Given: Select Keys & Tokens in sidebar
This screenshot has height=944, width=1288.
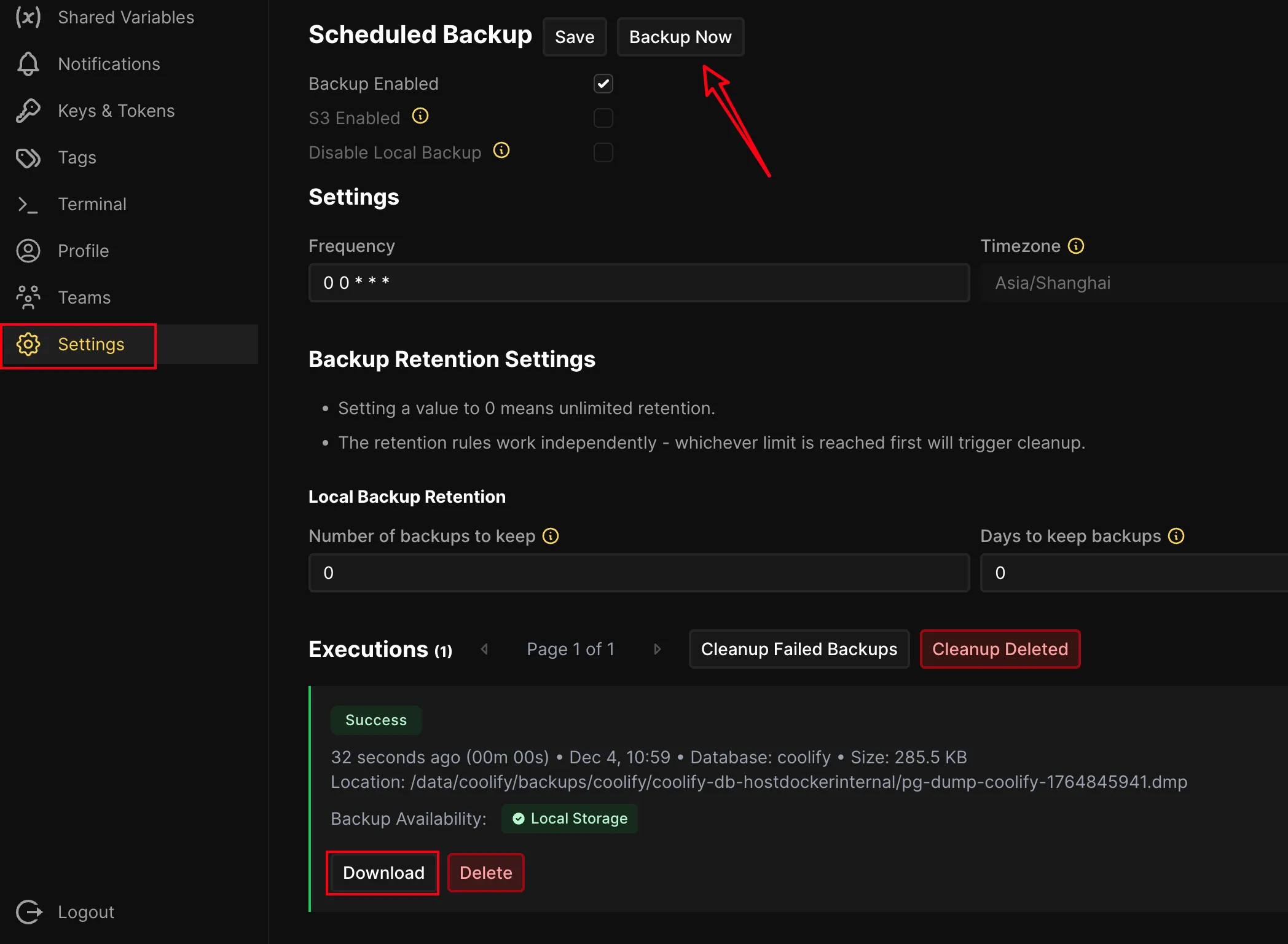Looking at the screenshot, I should 116,111.
